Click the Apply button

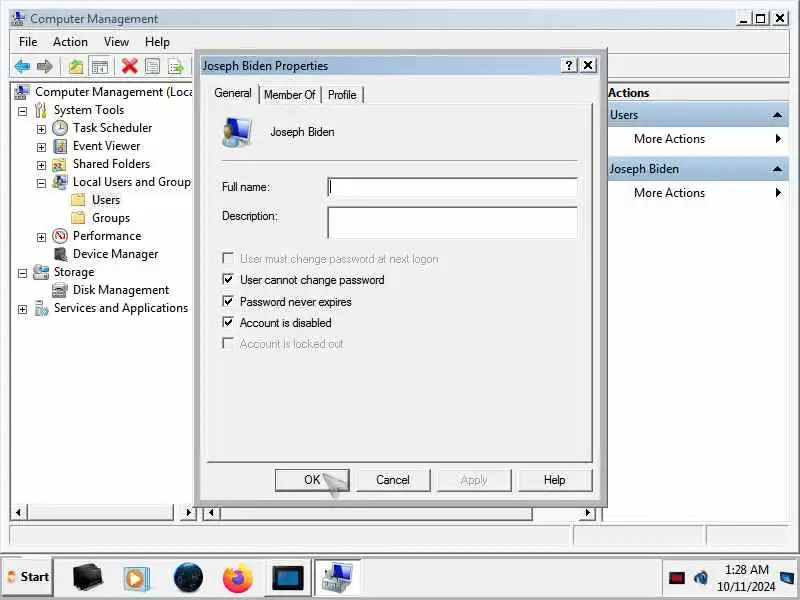[x=474, y=480]
